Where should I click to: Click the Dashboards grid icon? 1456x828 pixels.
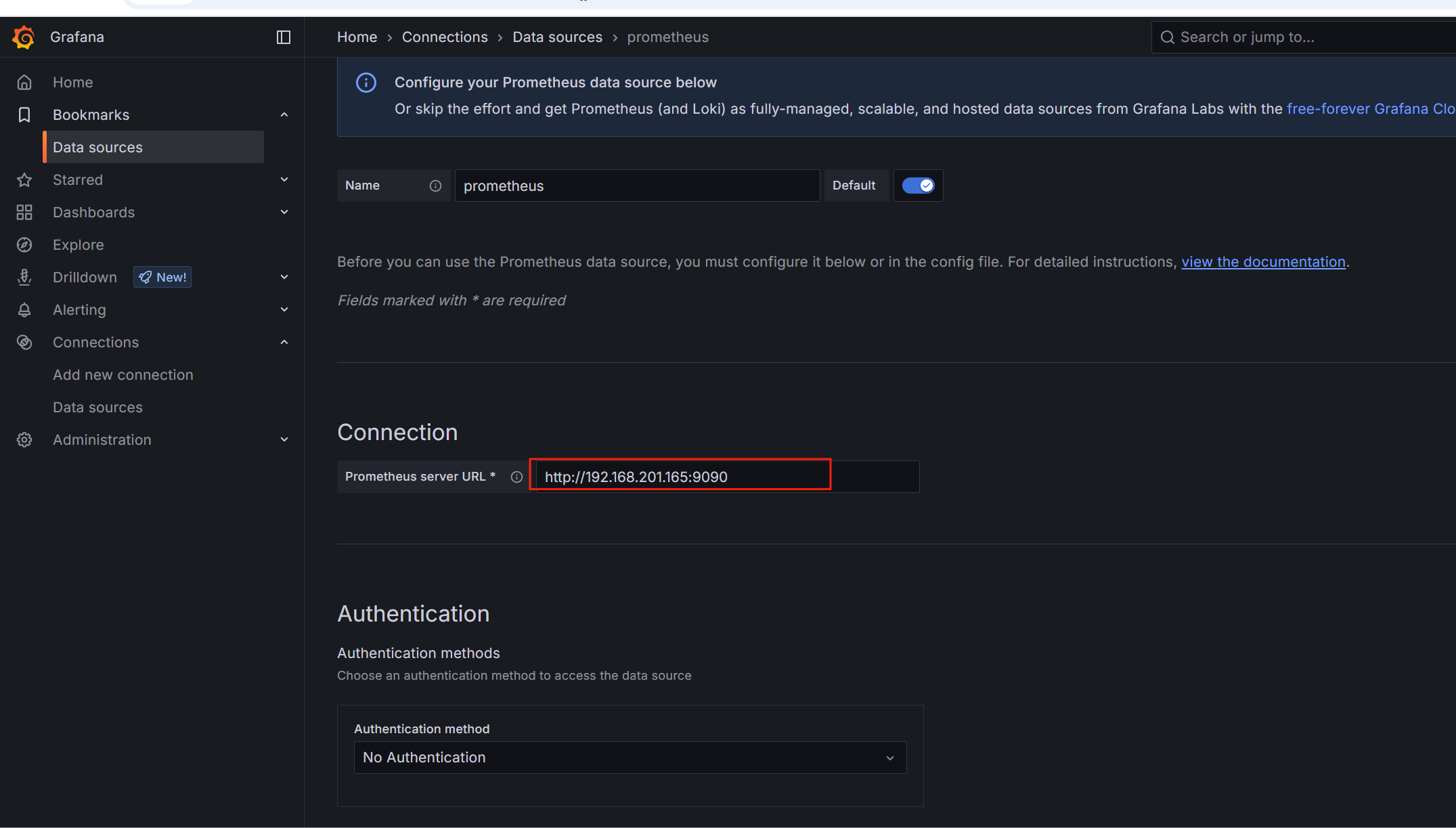click(x=24, y=213)
